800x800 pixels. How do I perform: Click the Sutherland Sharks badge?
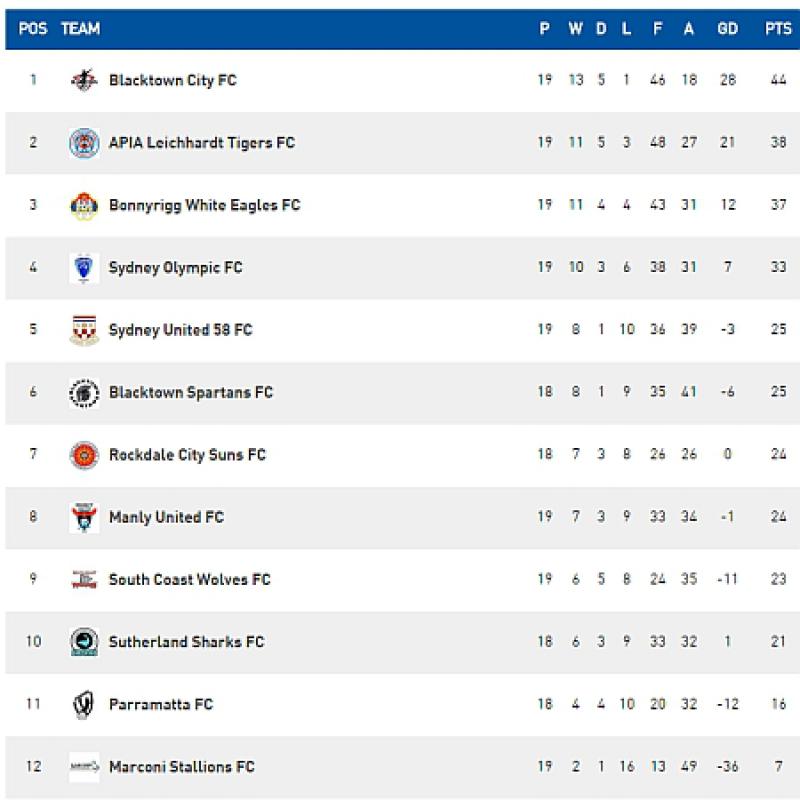click(x=84, y=642)
